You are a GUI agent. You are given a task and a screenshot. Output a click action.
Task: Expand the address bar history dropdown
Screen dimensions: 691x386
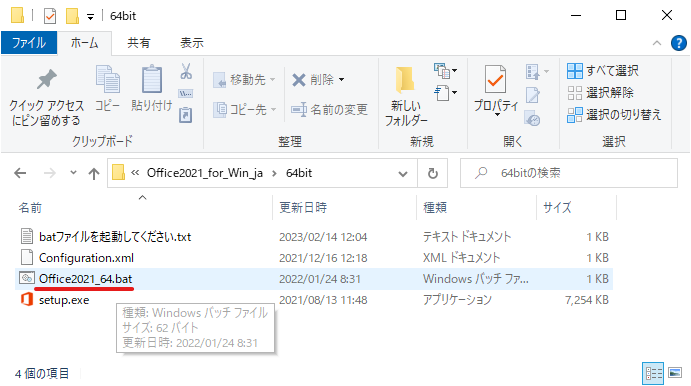coord(403,174)
